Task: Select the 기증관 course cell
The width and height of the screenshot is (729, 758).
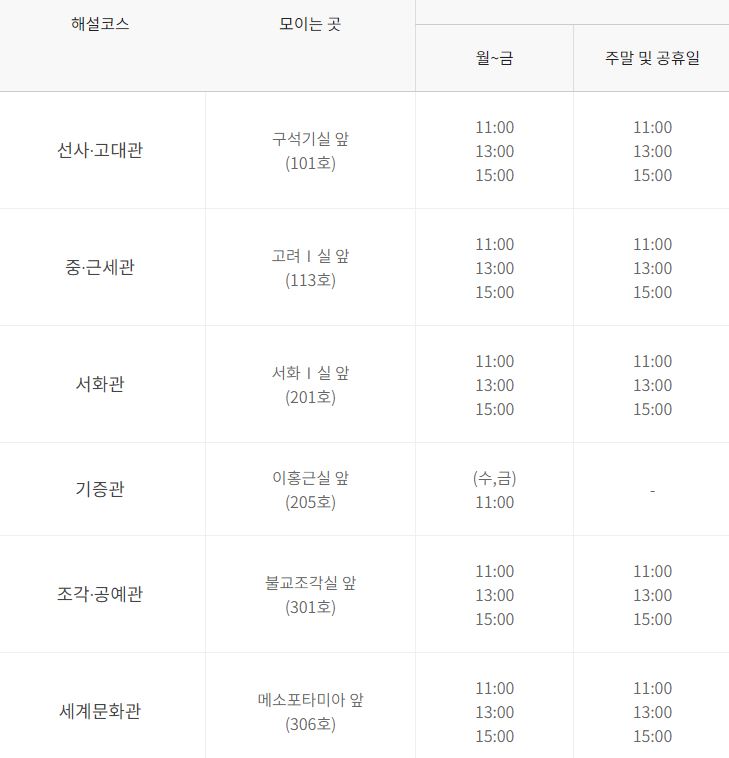Action: (100, 490)
